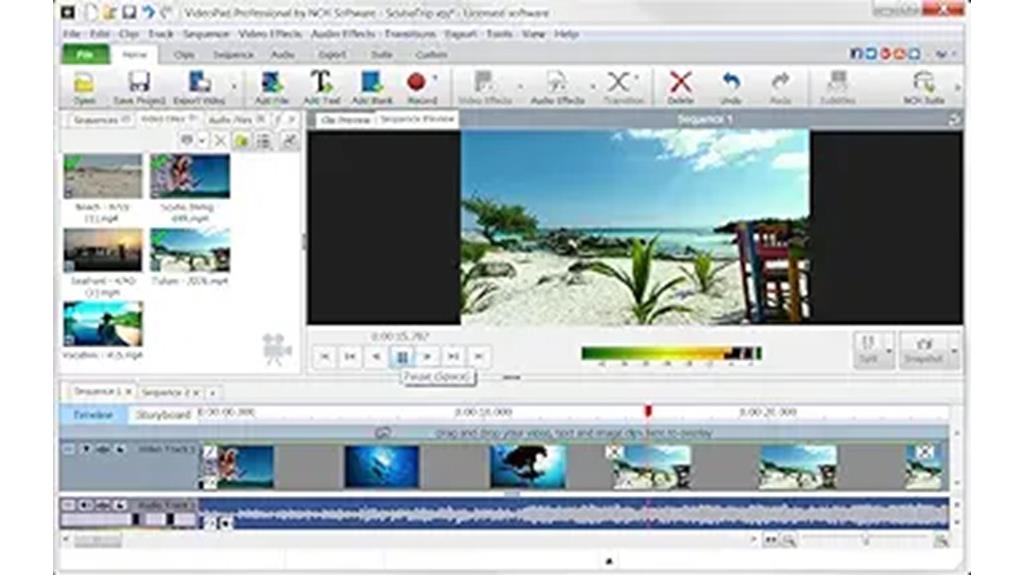The width and height of the screenshot is (1024, 575).
Task: Go to end of sequence button
Action: pyautogui.click(x=479, y=357)
